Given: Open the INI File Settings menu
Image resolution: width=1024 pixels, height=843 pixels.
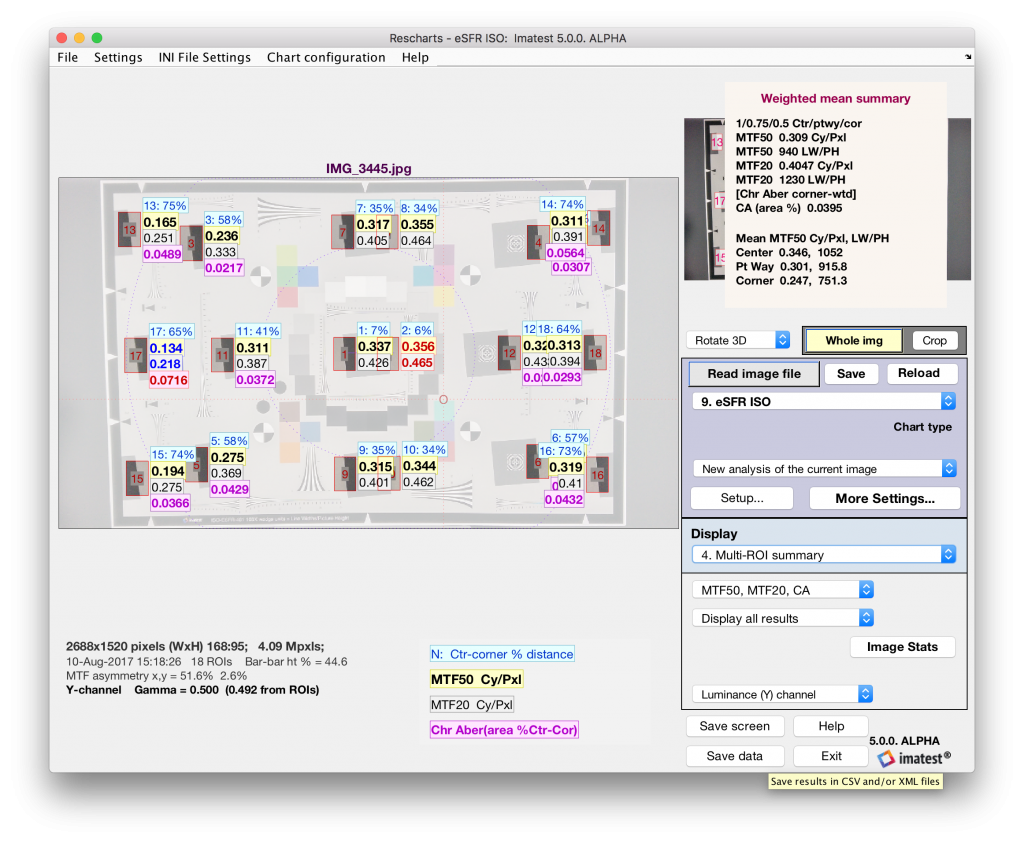Looking at the screenshot, I should [204, 57].
